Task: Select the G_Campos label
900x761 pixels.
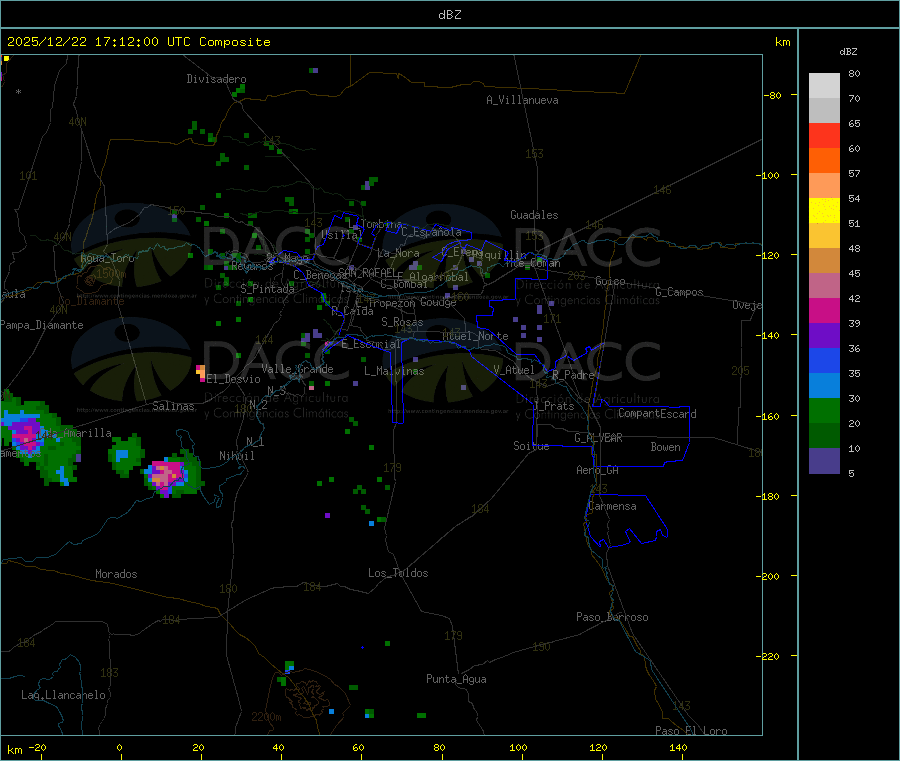Action: (680, 292)
